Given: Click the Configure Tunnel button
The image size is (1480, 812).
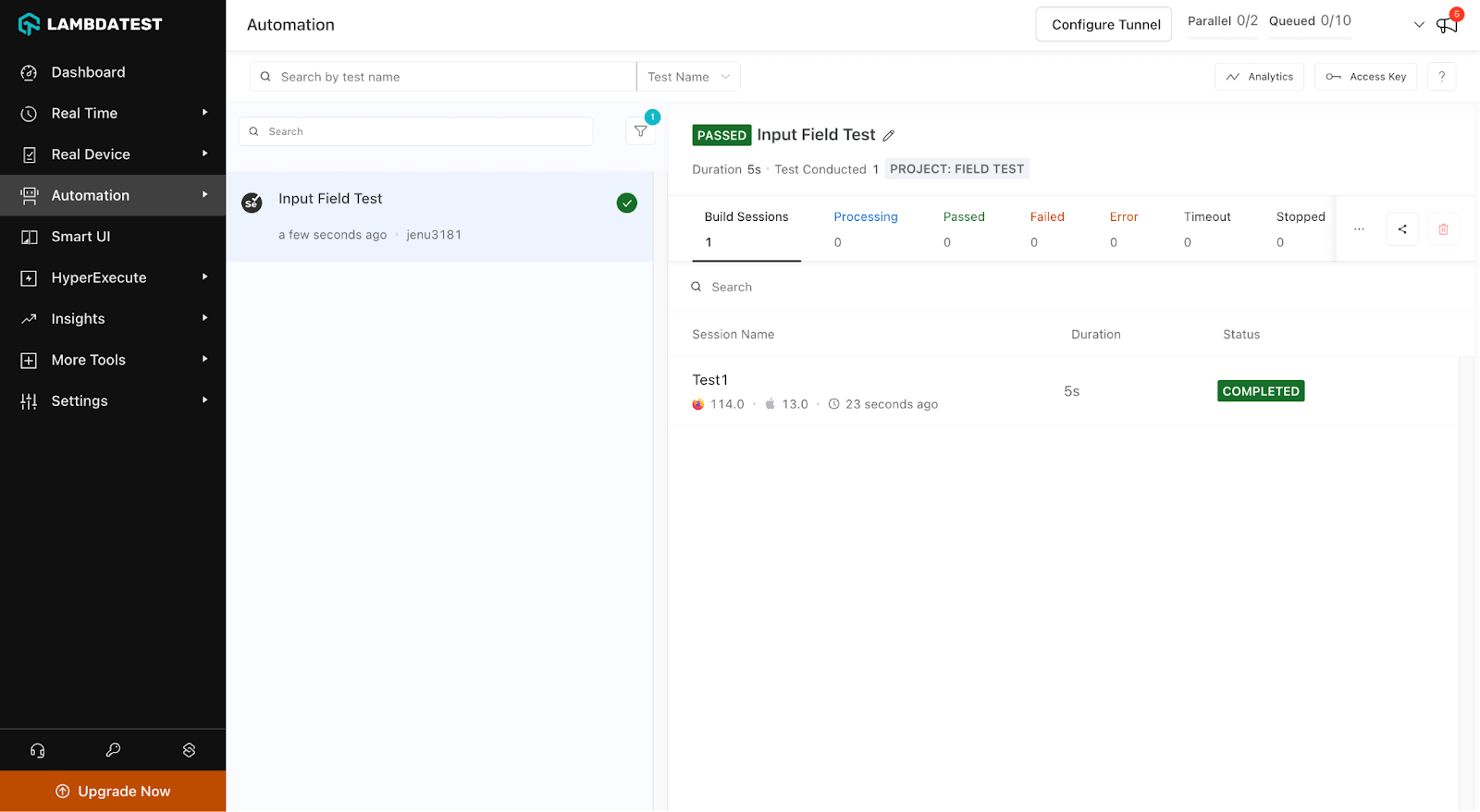Looking at the screenshot, I should pyautogui.click(x=1104, y=25).
